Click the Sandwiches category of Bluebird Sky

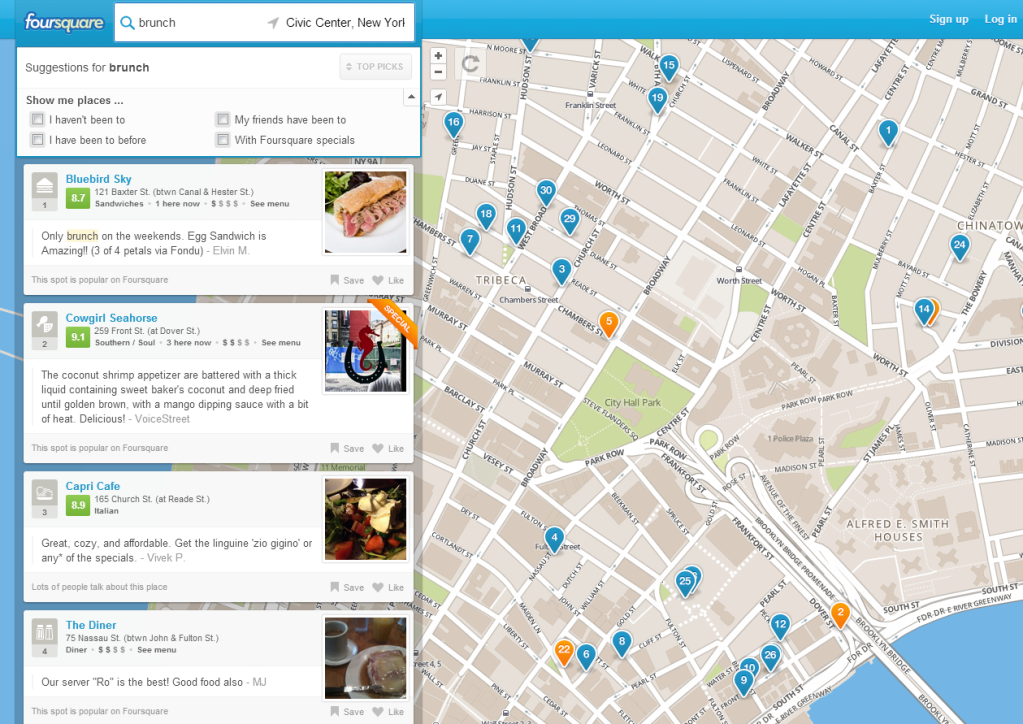tap(119, 204)
